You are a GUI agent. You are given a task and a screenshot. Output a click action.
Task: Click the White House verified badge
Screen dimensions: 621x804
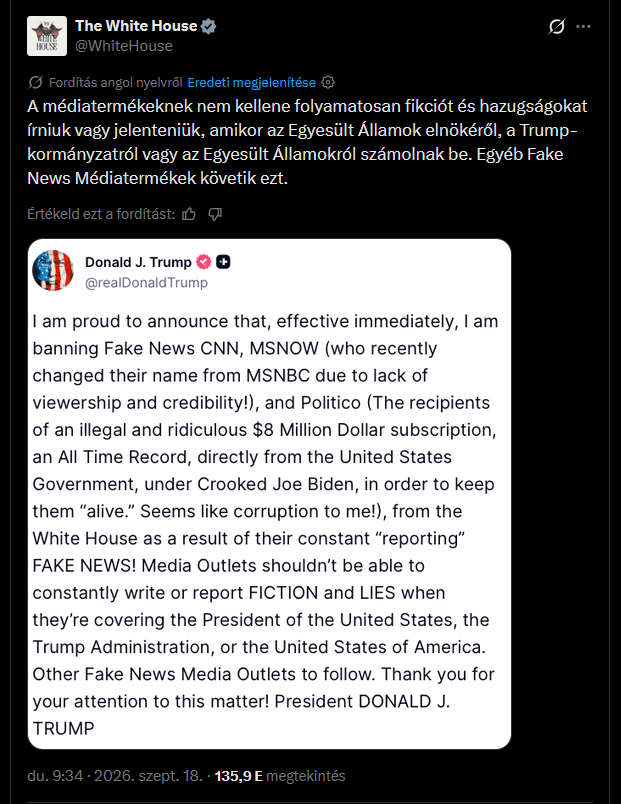tap(208, 26)
